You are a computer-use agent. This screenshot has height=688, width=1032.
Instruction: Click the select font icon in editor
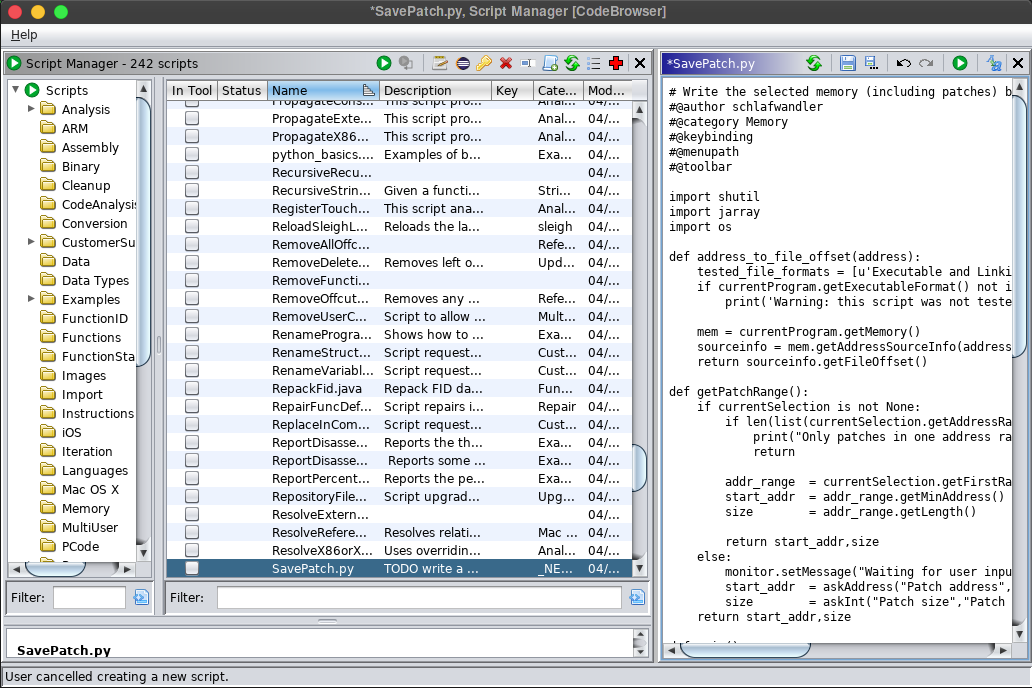[x=994, y=63]
